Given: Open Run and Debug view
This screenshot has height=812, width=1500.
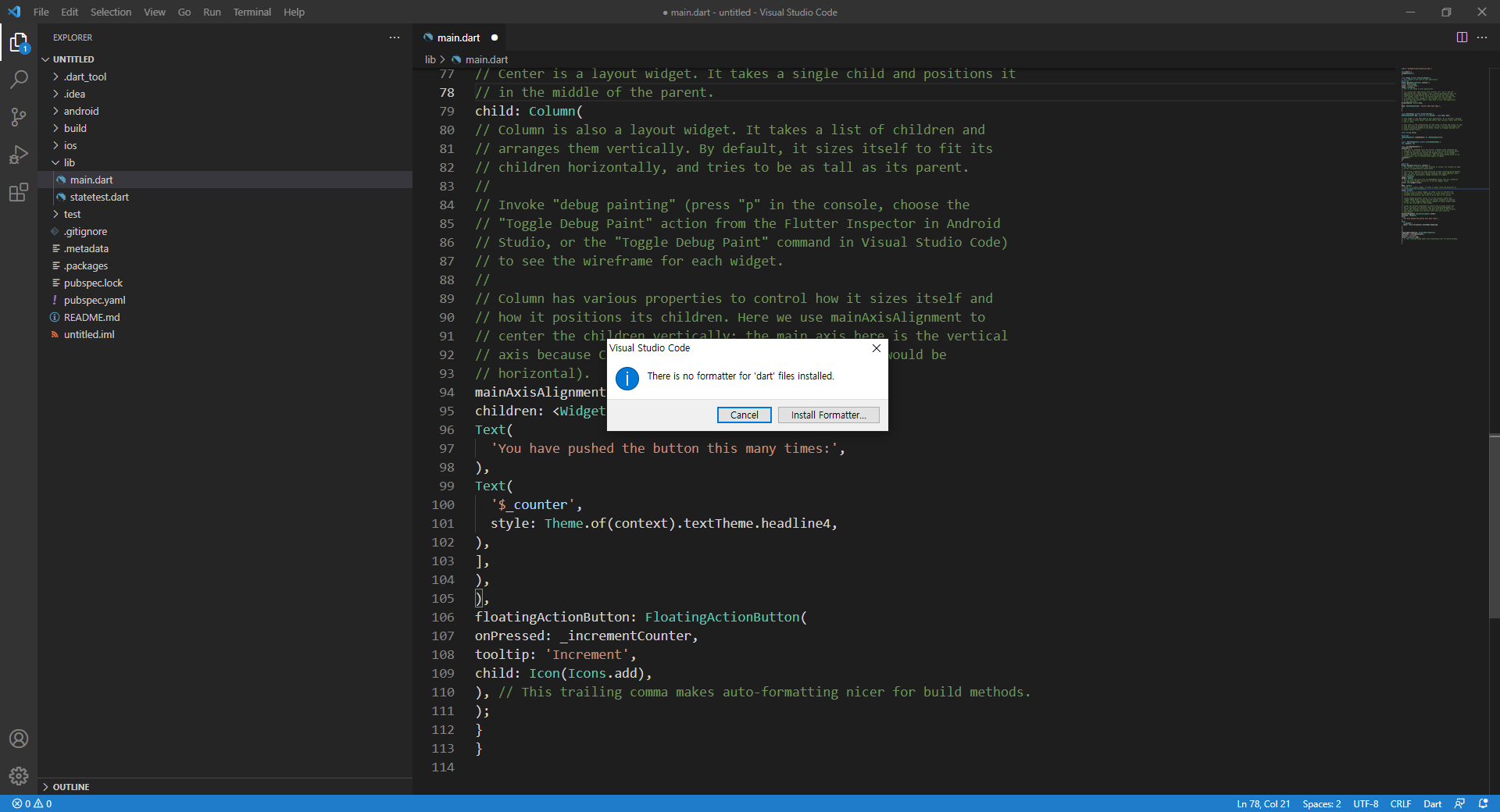Looking at the screenshot, I should click(x=19, y=155).
